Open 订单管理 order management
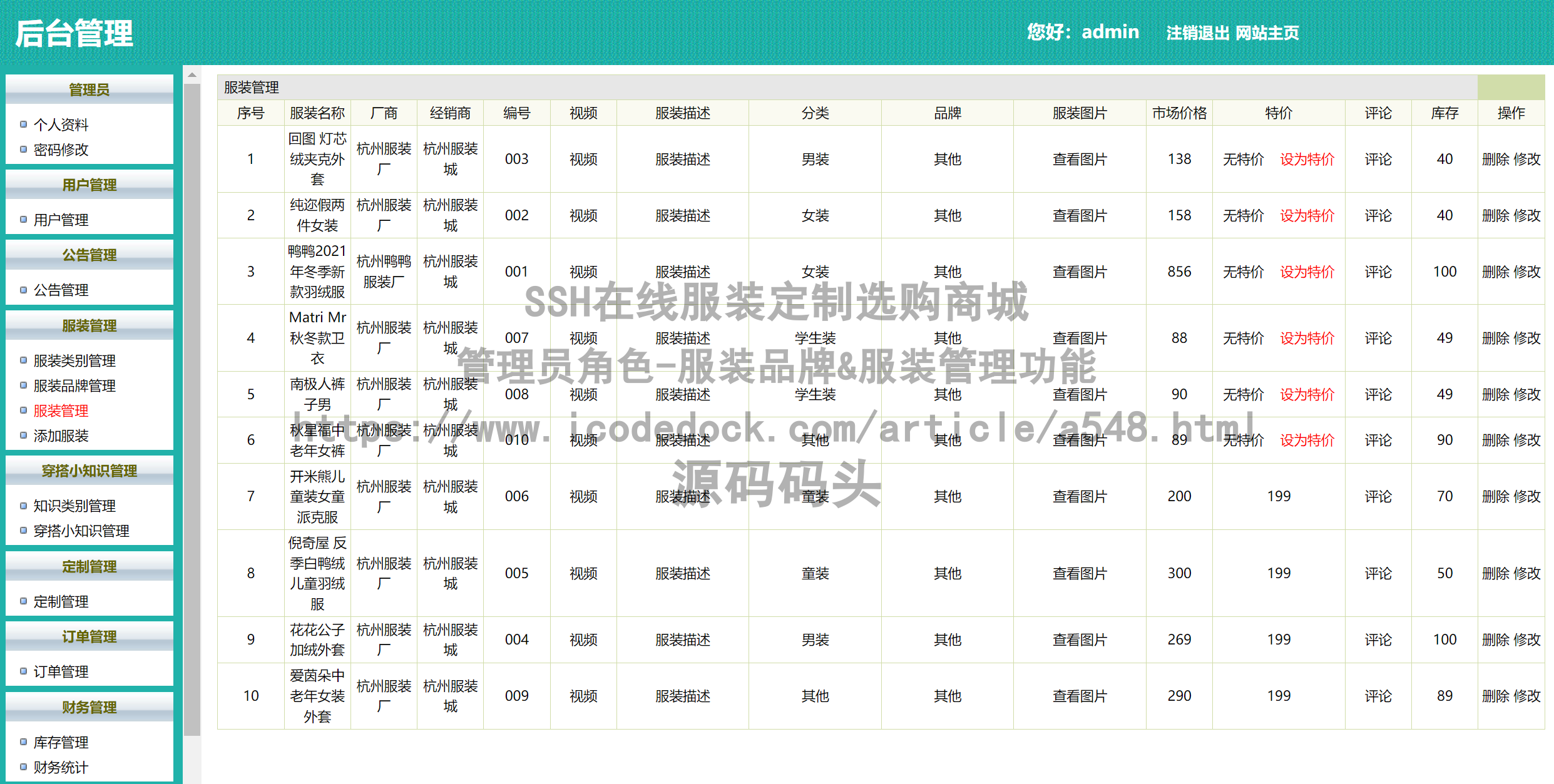 click(61, 671)
